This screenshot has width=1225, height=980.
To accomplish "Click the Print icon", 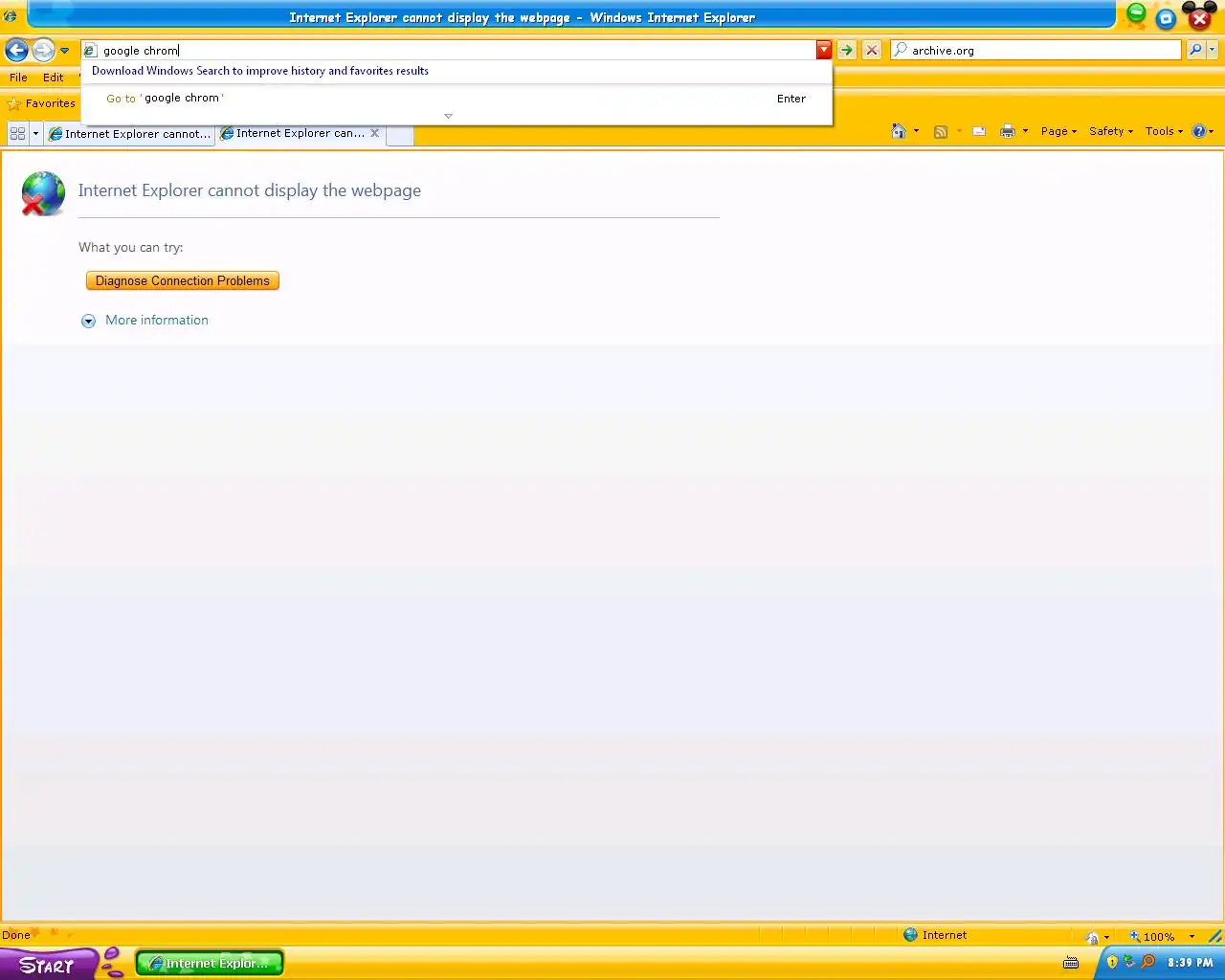I will tap(1007, 131).
